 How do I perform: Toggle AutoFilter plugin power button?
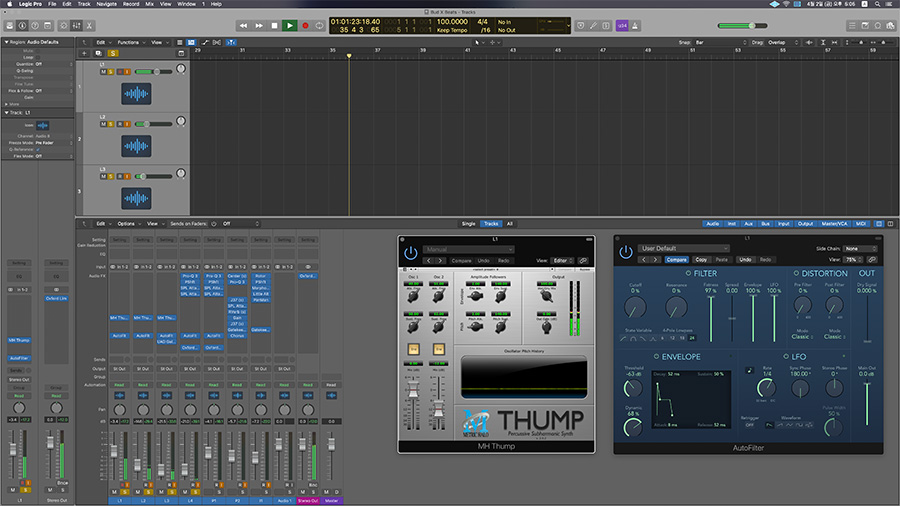626,252
